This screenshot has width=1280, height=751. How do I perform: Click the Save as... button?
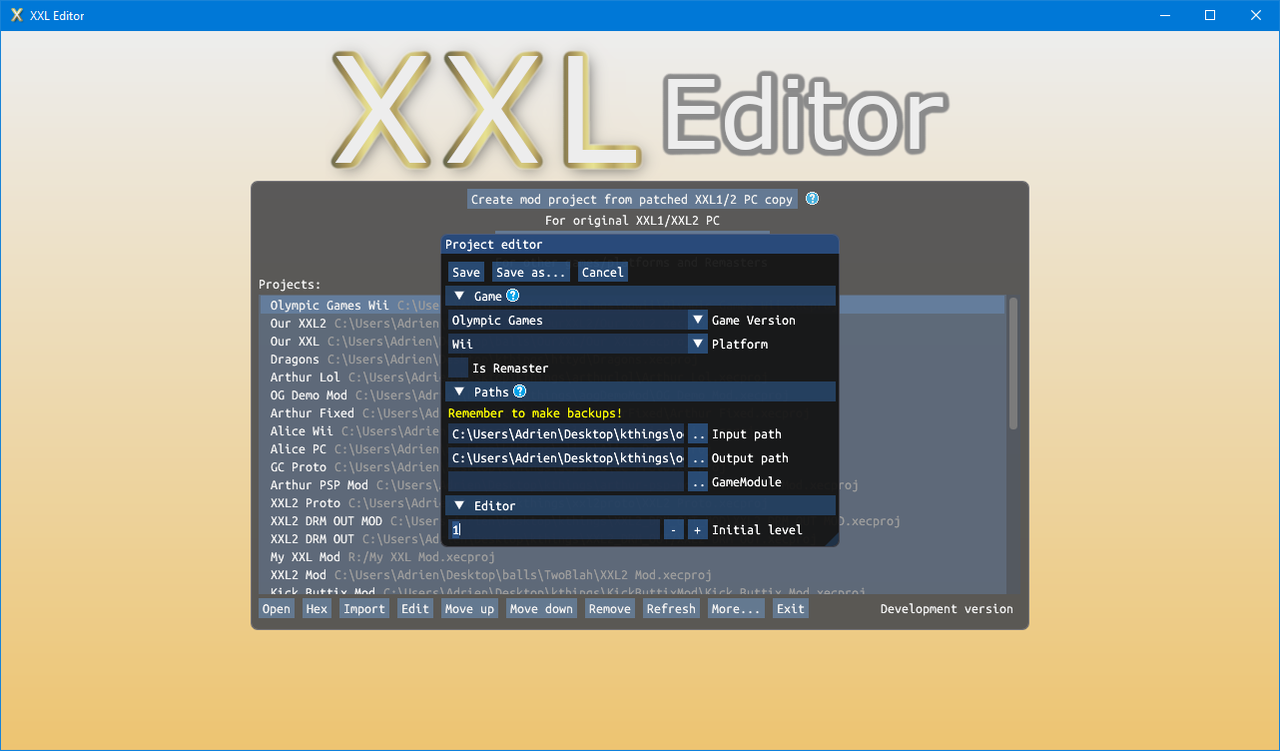(531, 272)
